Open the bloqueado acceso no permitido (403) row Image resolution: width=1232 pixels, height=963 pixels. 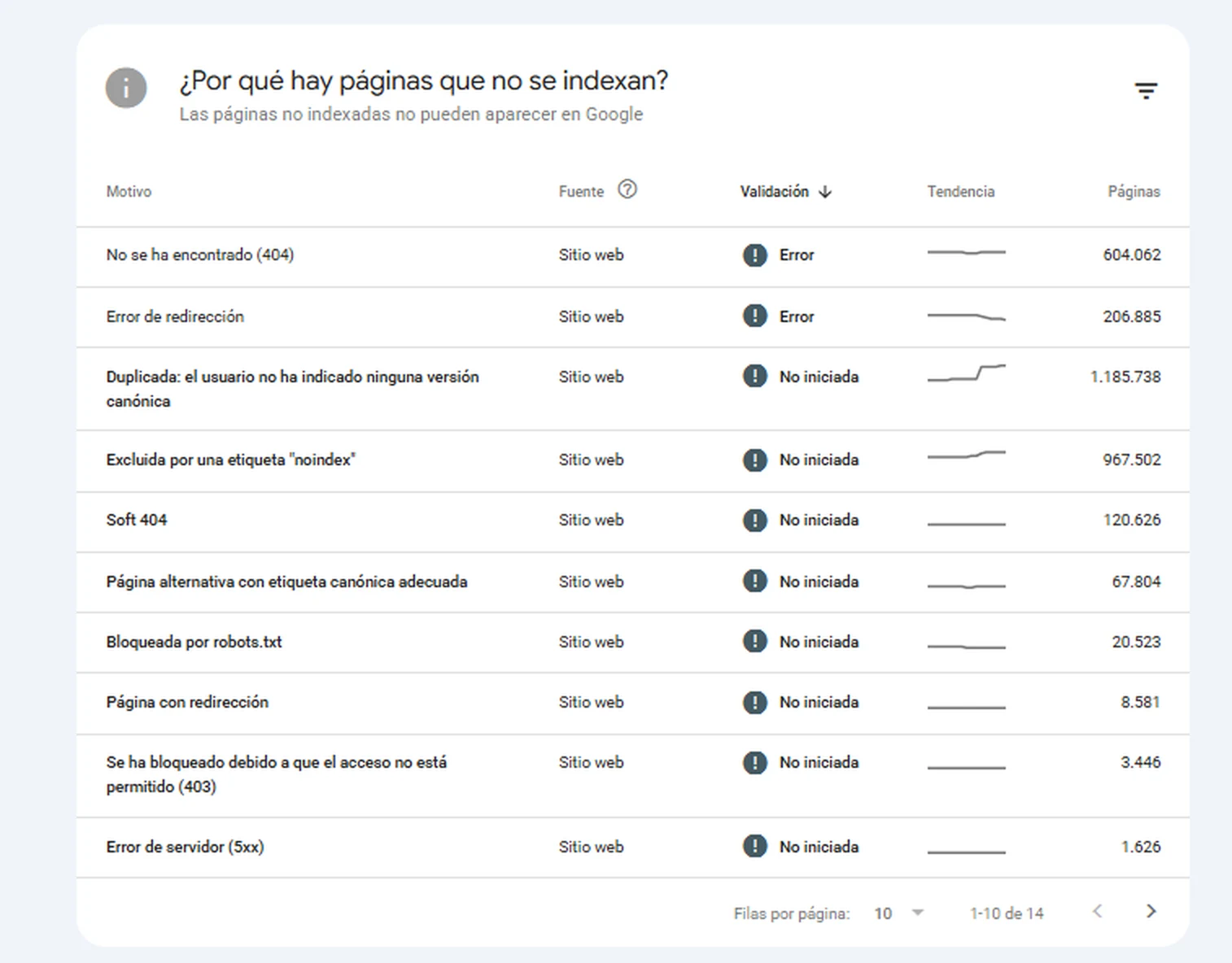click(633, 776)
